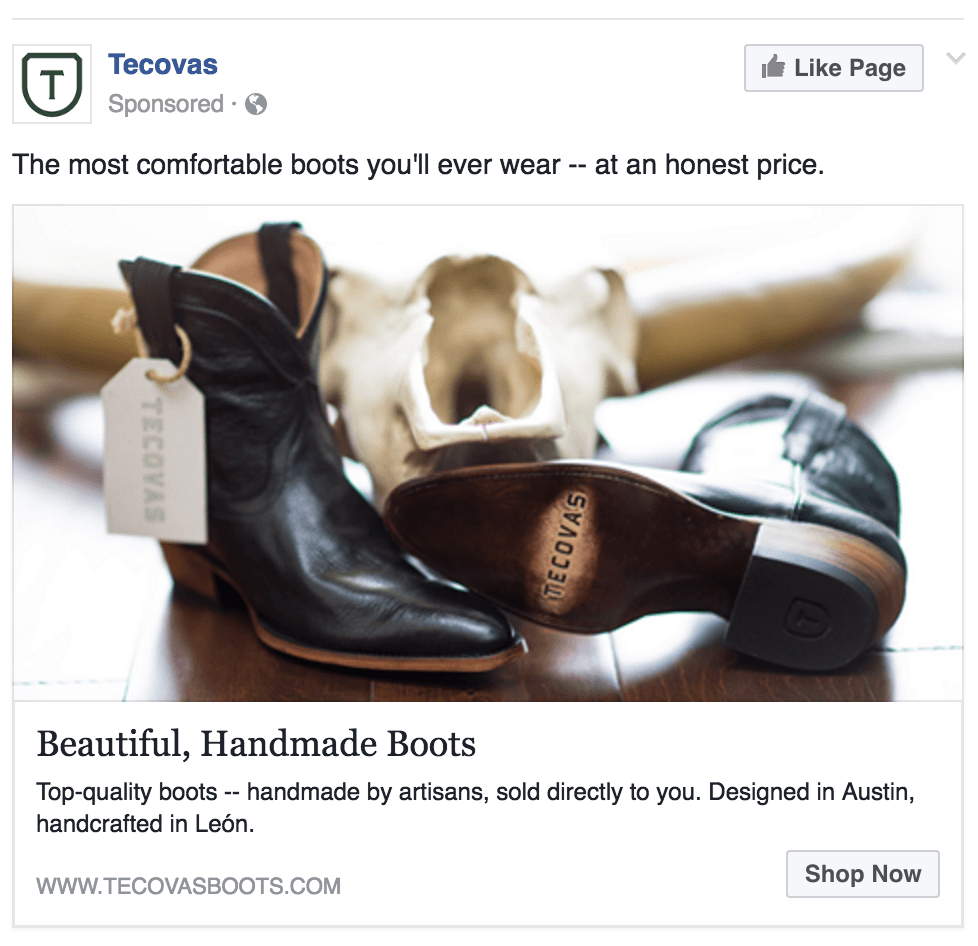Open the Tecovas page name link
978x946 pixels.
[x=163, y=65]
